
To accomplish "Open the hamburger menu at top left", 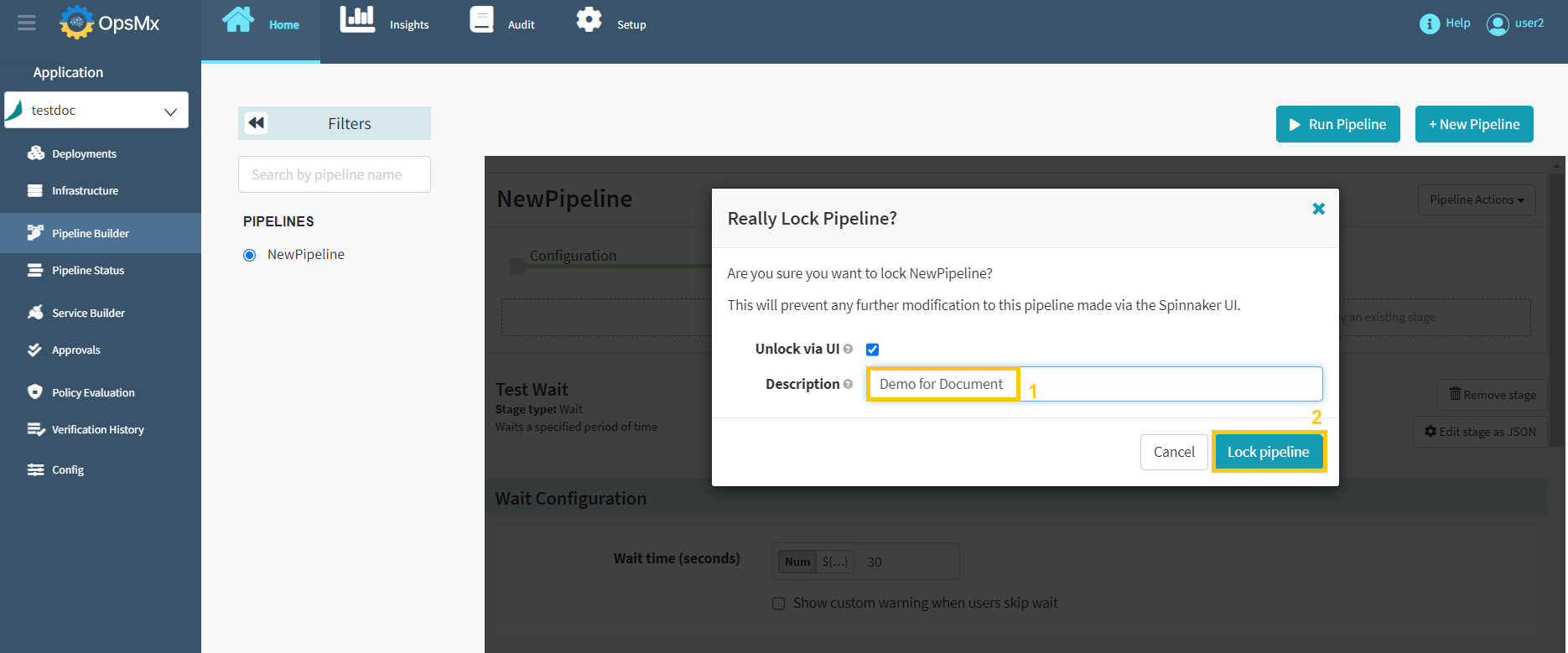I will coord(26,23).
